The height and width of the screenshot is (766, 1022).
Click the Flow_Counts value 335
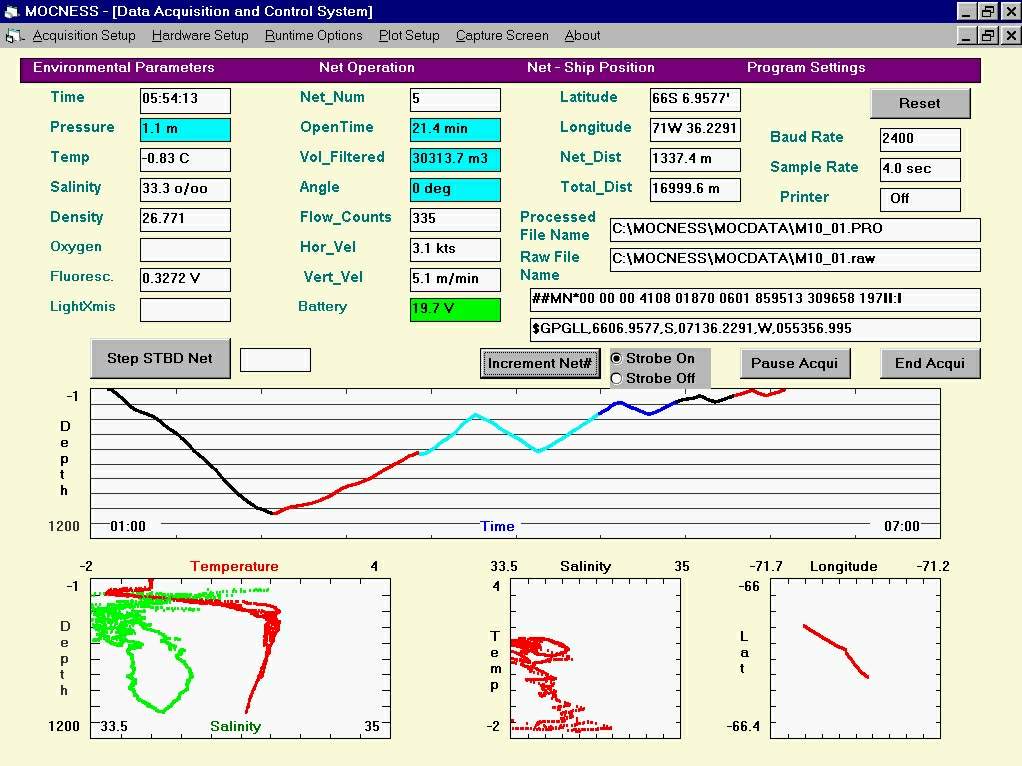point(455,219)
